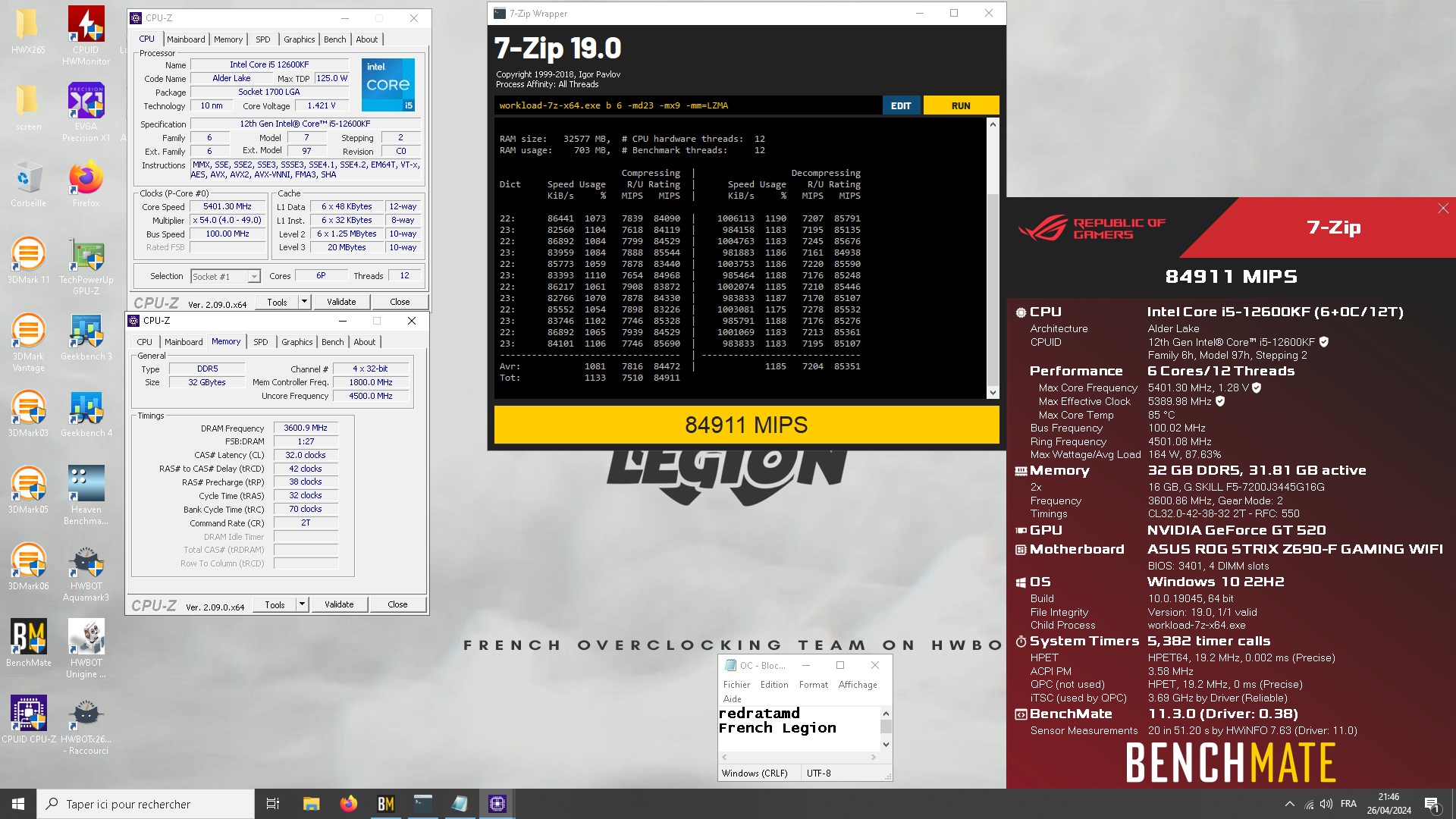Launch Firefox from desktop
Viewport: 1456px width, 819px height.
click(x=86, y=184)
